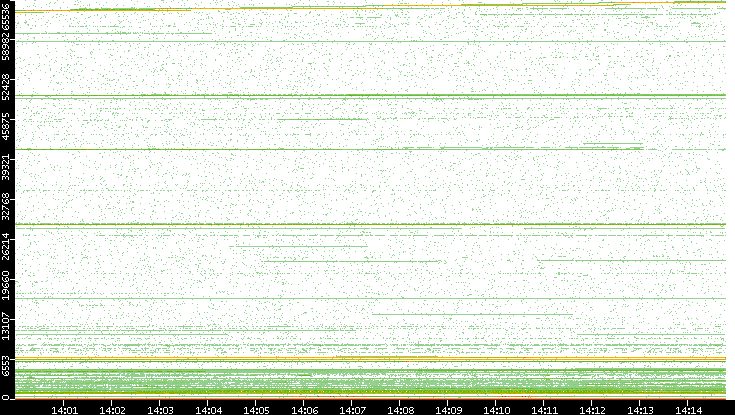Select the 45875 vertical axis label
The width and height of the screenshot is (735, 415).
[5, 127]
